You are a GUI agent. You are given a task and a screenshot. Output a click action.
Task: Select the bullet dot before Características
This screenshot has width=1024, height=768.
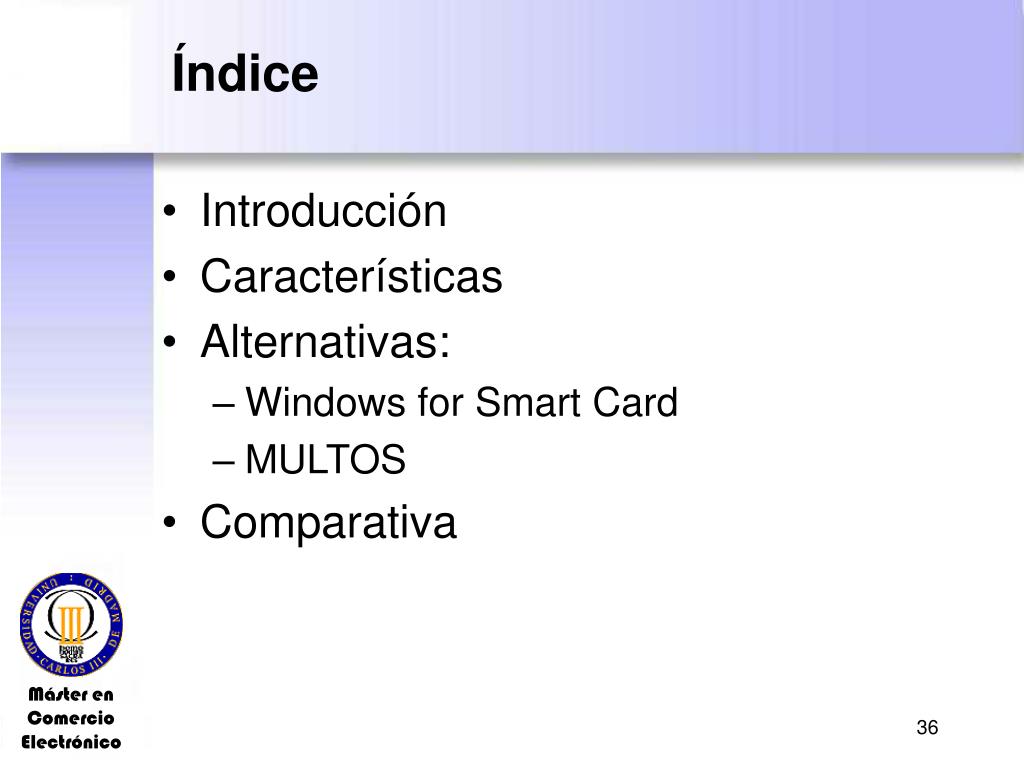click(170, 277)
